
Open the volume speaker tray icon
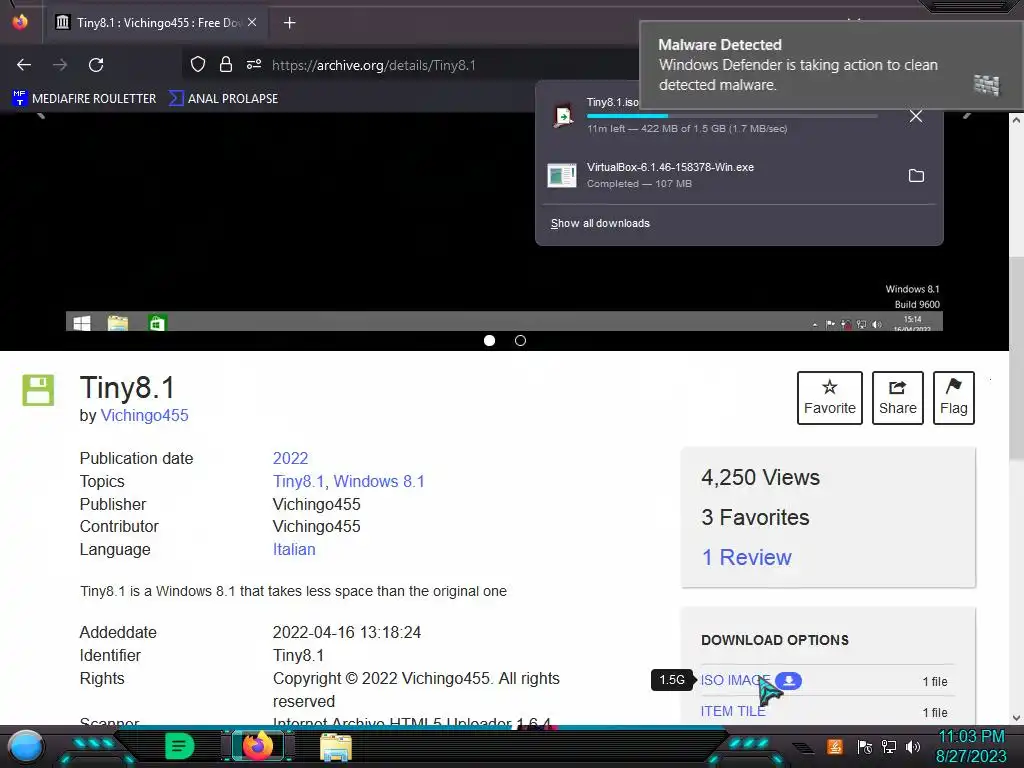pyautogui.click(x=912, y=746)
